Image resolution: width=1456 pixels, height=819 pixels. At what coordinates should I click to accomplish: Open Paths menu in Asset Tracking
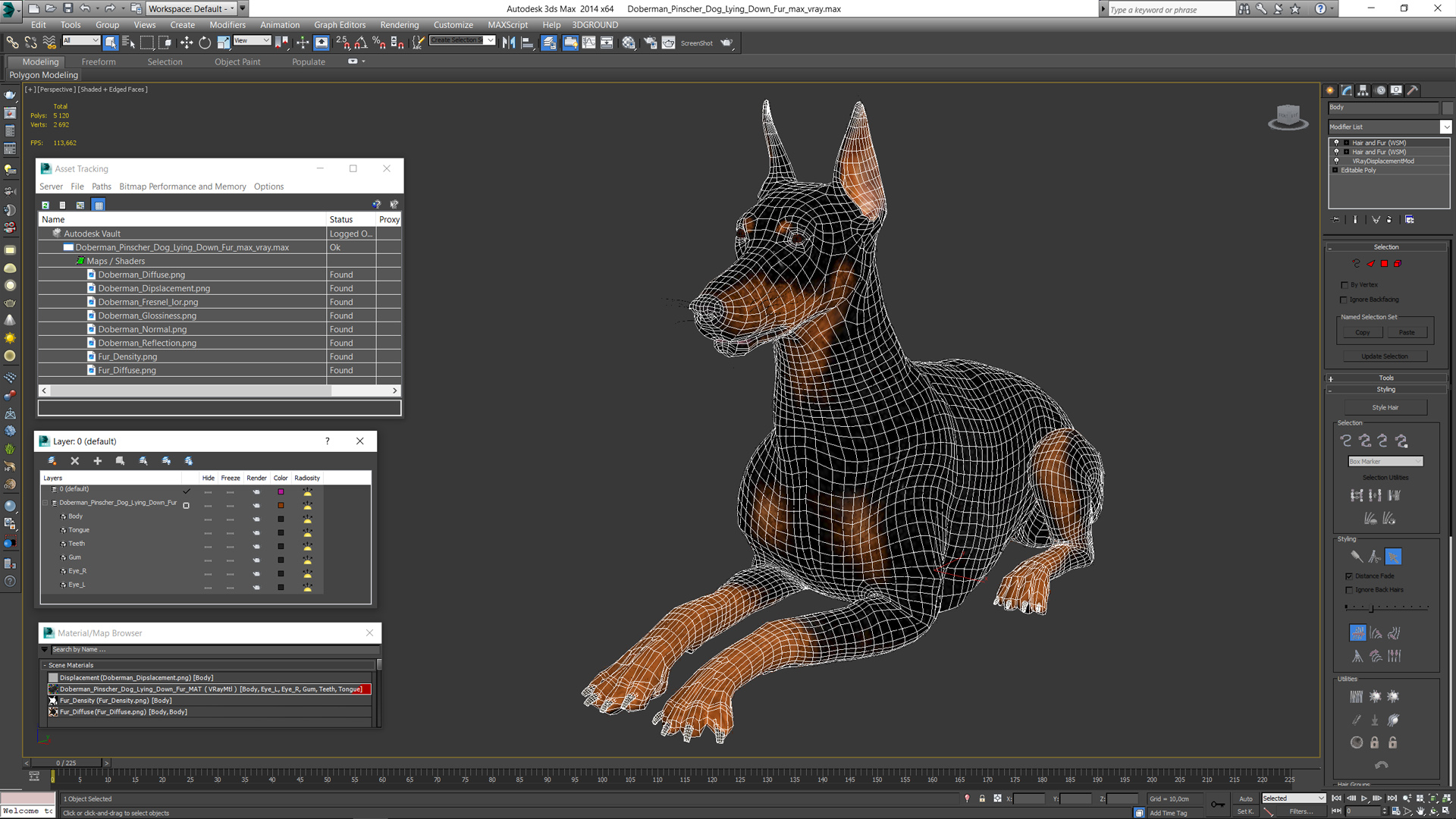[x=102, y=187]
